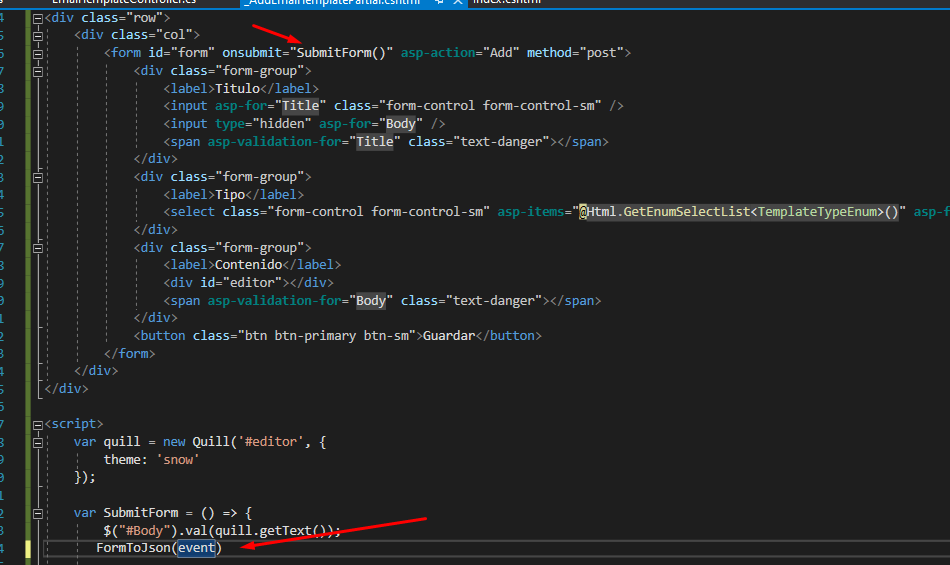The width and height of the screenshot is (950, 565).
Task: Click the asp-action attribute name
Action: coord(438,53)
